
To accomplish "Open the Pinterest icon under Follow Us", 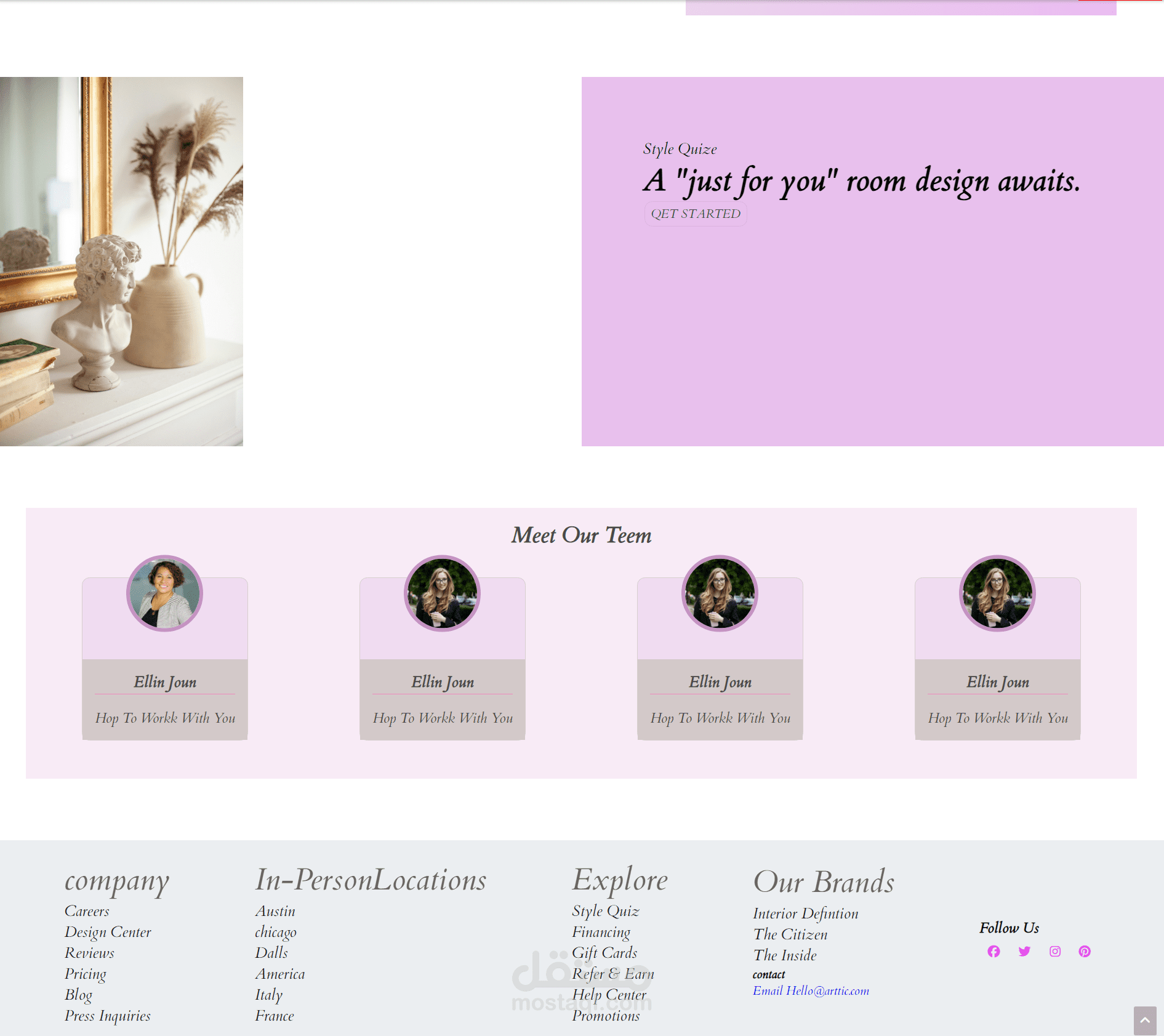I will click(1085, 951).
